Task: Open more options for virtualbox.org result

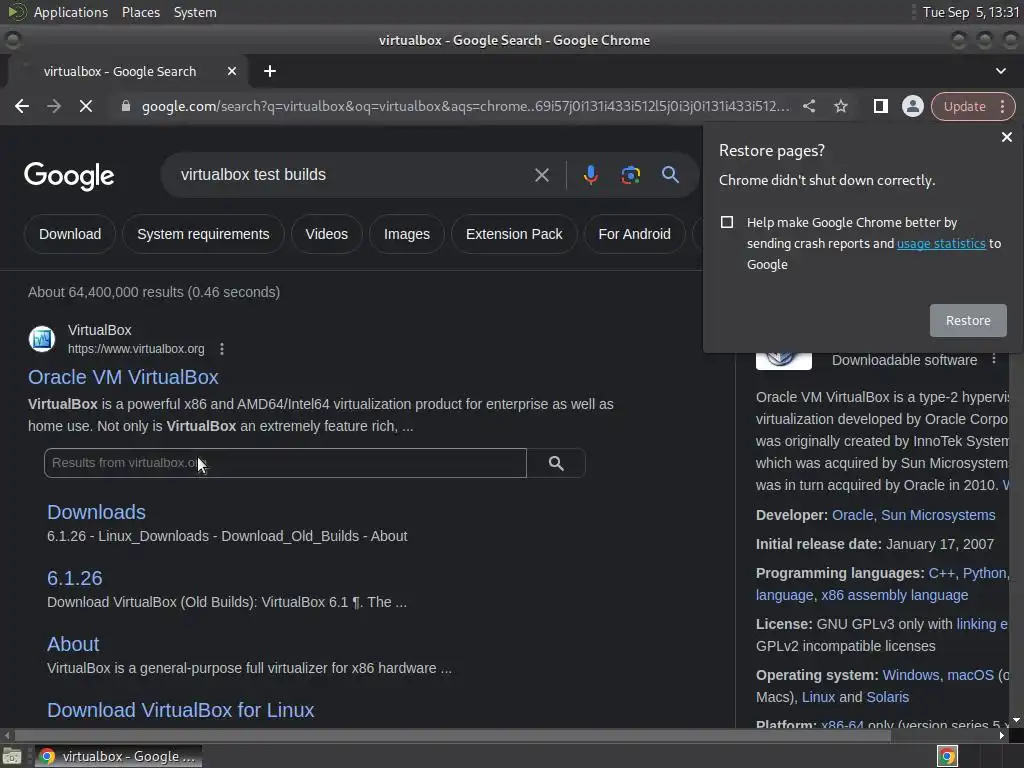Action: pyautogui.click(x=222, y=349)
